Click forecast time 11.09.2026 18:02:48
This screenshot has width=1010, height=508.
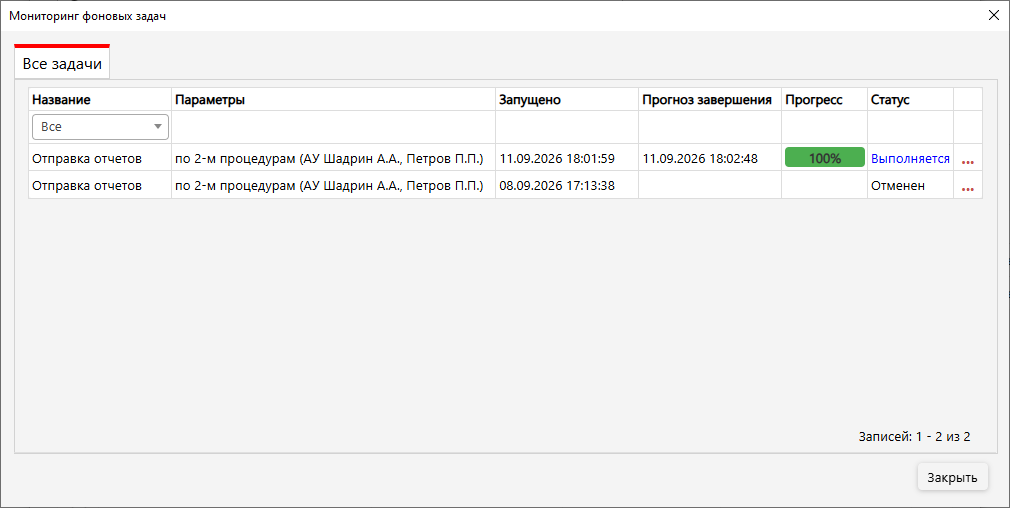[x=700, y=158]
